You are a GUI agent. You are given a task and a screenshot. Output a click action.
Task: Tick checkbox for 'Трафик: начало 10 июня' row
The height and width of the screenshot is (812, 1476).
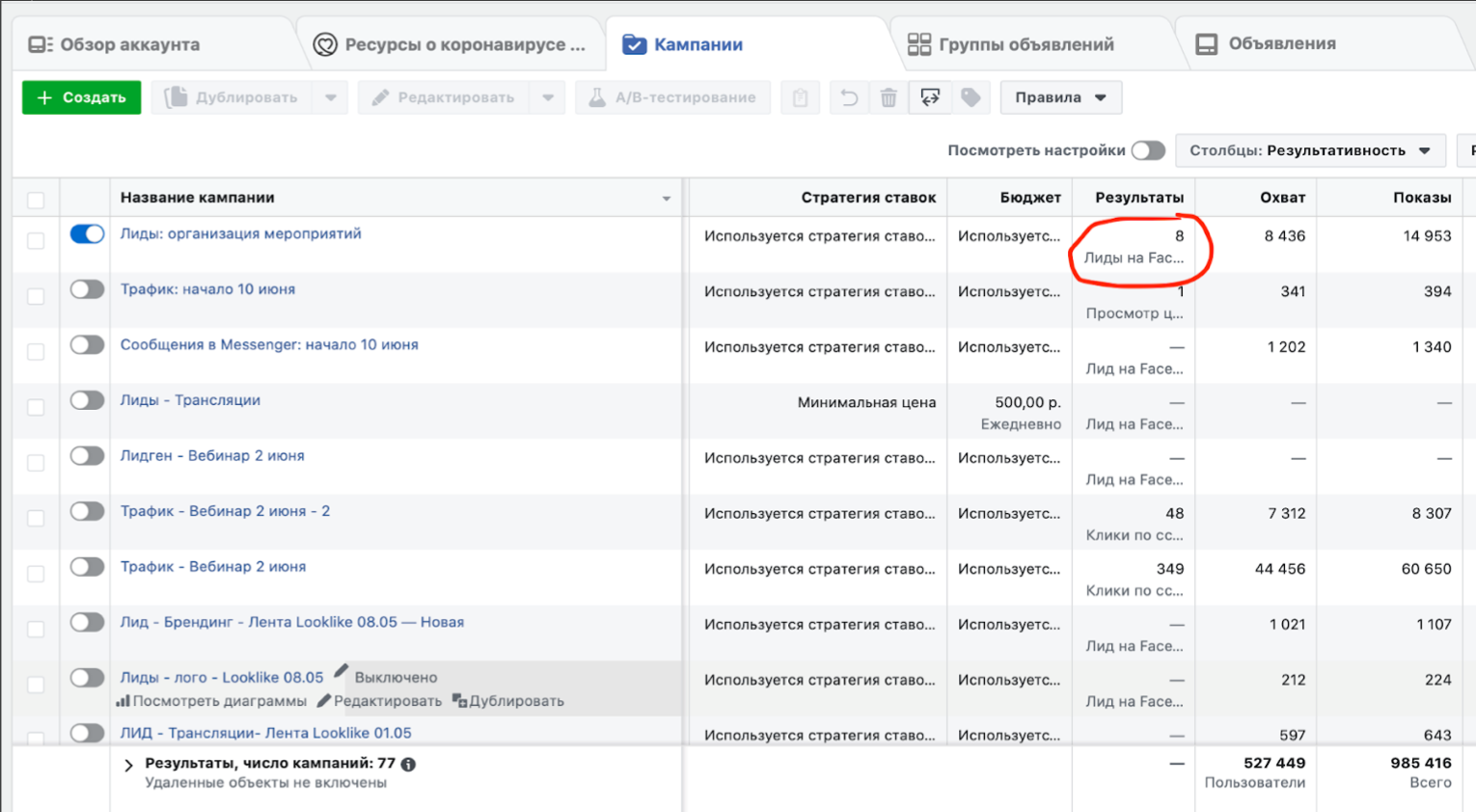pyautogui.click(x=36, y=296)
